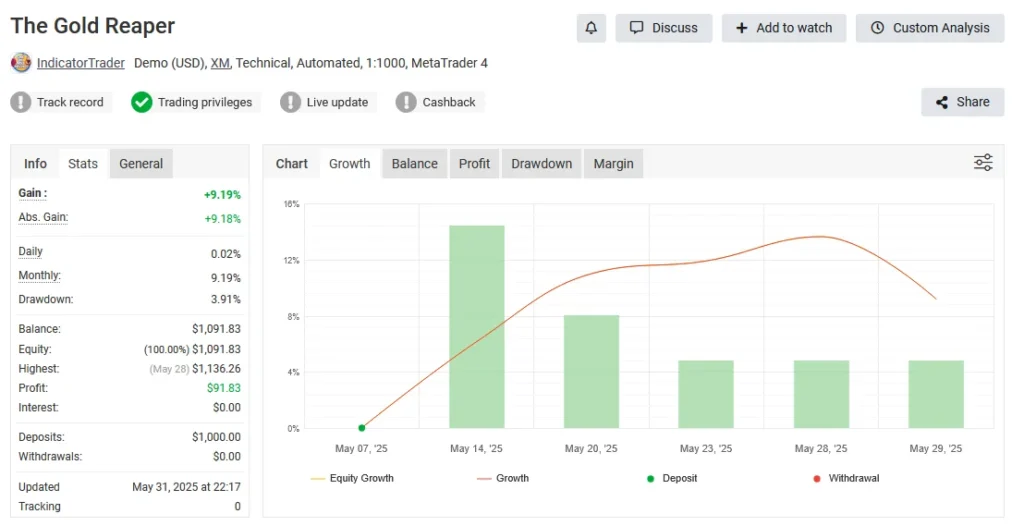
Task: Click the Gain label with dotted underline
Action: click(x=33, y=193)
